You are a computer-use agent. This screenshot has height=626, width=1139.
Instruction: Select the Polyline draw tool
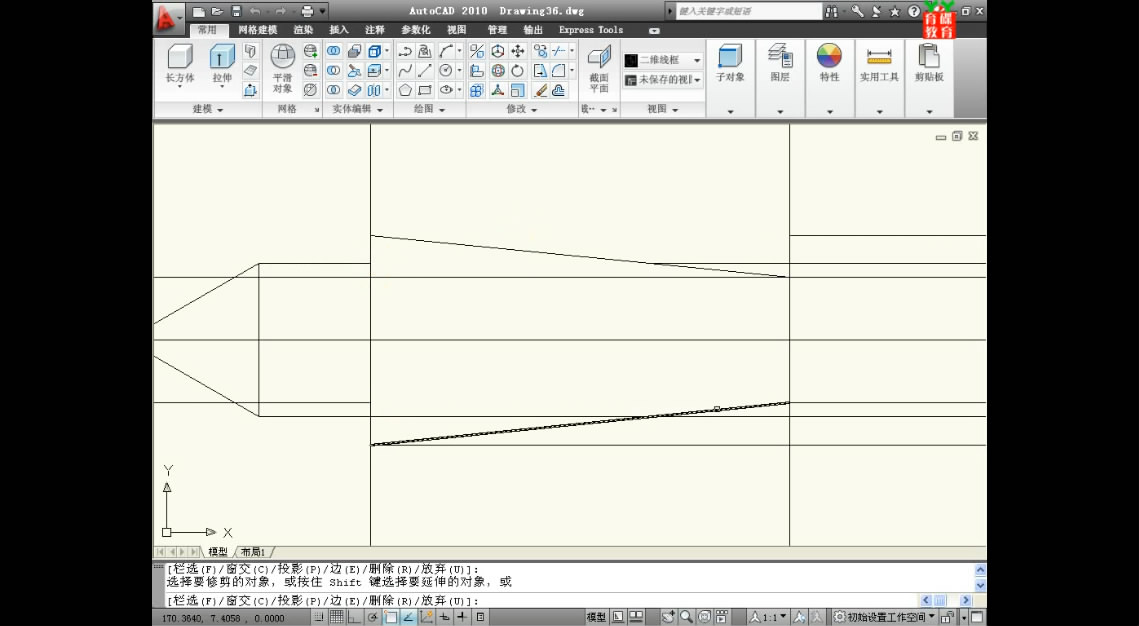405,51
